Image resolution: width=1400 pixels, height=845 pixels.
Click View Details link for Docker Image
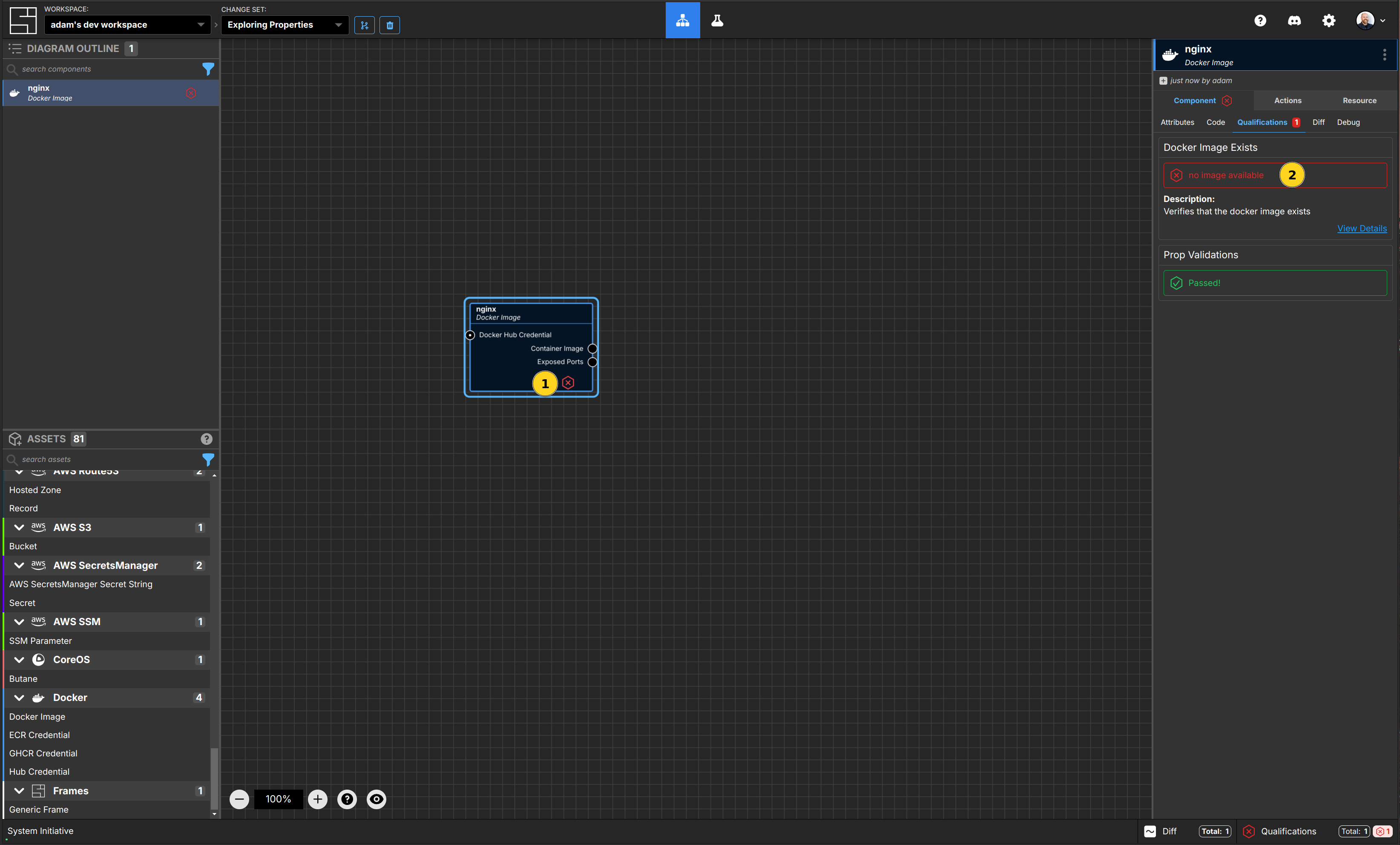click(x=1362, y=228)
